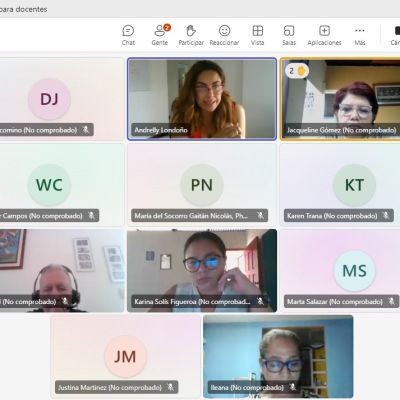Select Ileana video tile

click(x=278, y=357)
